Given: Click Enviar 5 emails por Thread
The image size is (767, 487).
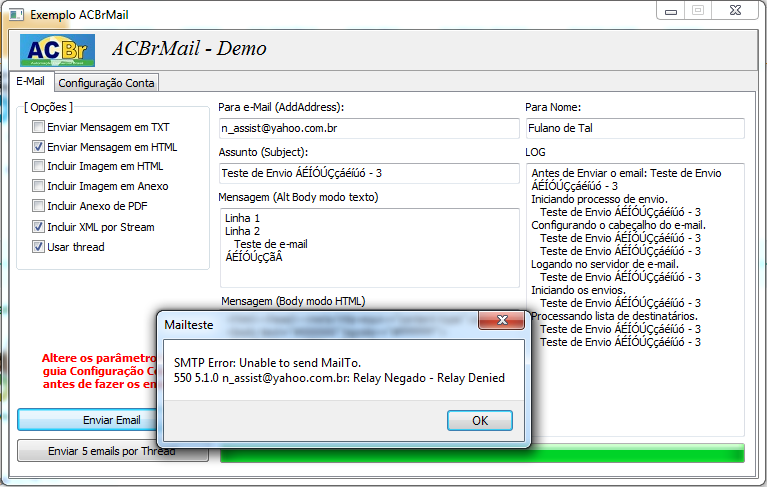Looking at the screenshot, I should (113, 451).
